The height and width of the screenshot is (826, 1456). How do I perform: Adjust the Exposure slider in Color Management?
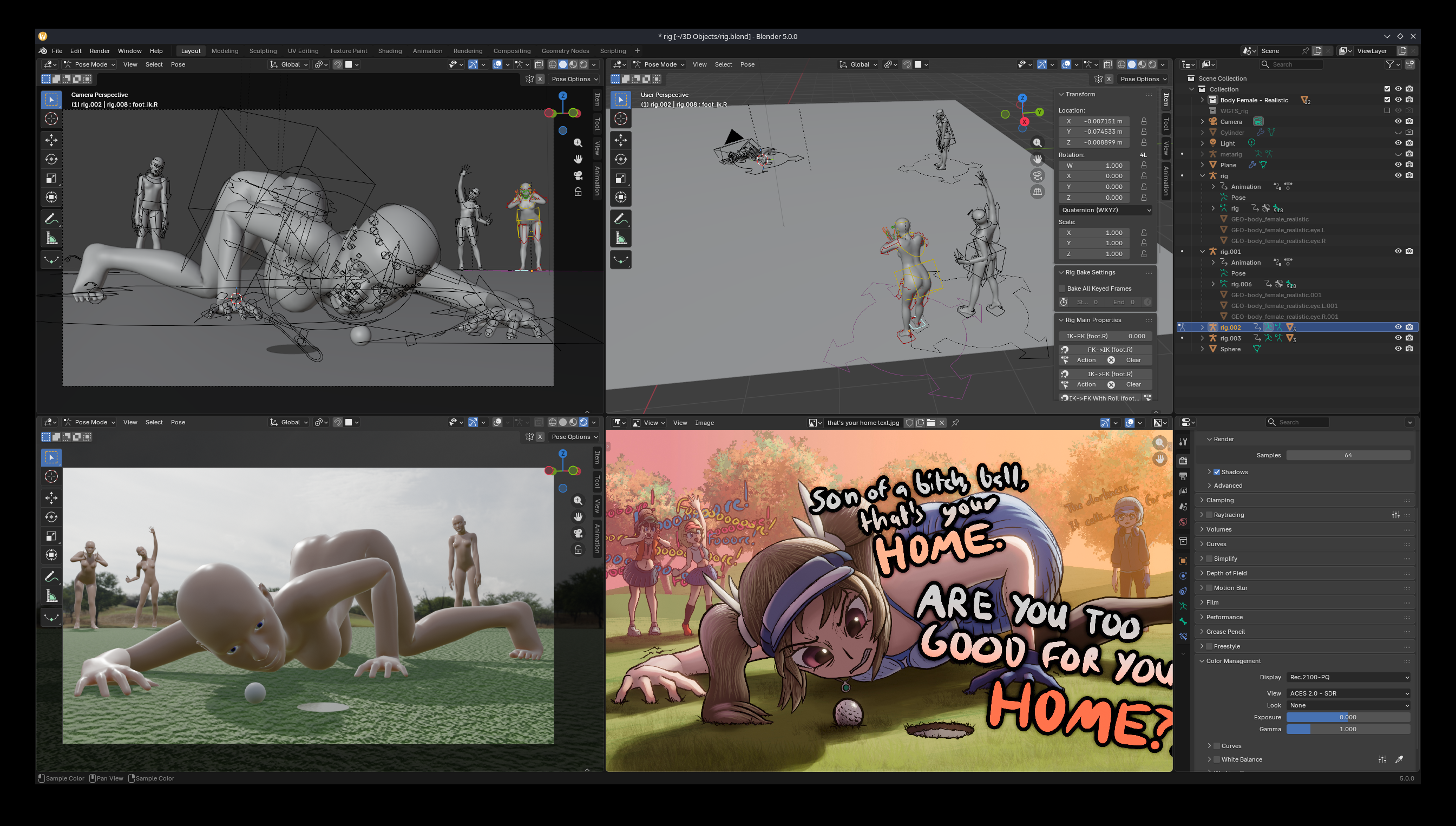(x=1348, y=717)
